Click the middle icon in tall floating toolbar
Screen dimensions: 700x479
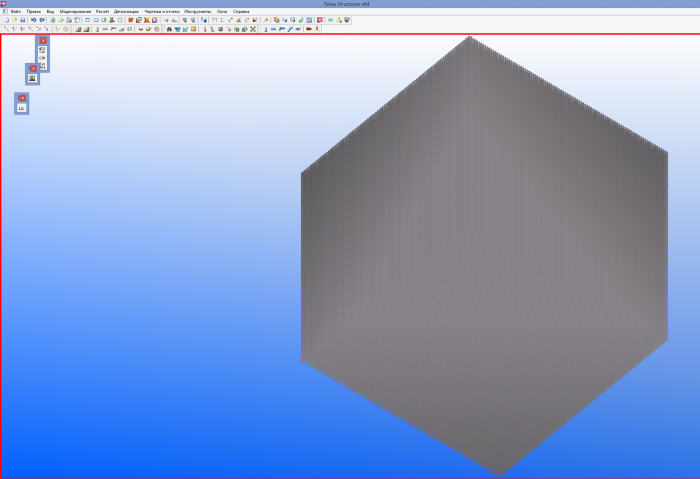[x=42, y=58]
